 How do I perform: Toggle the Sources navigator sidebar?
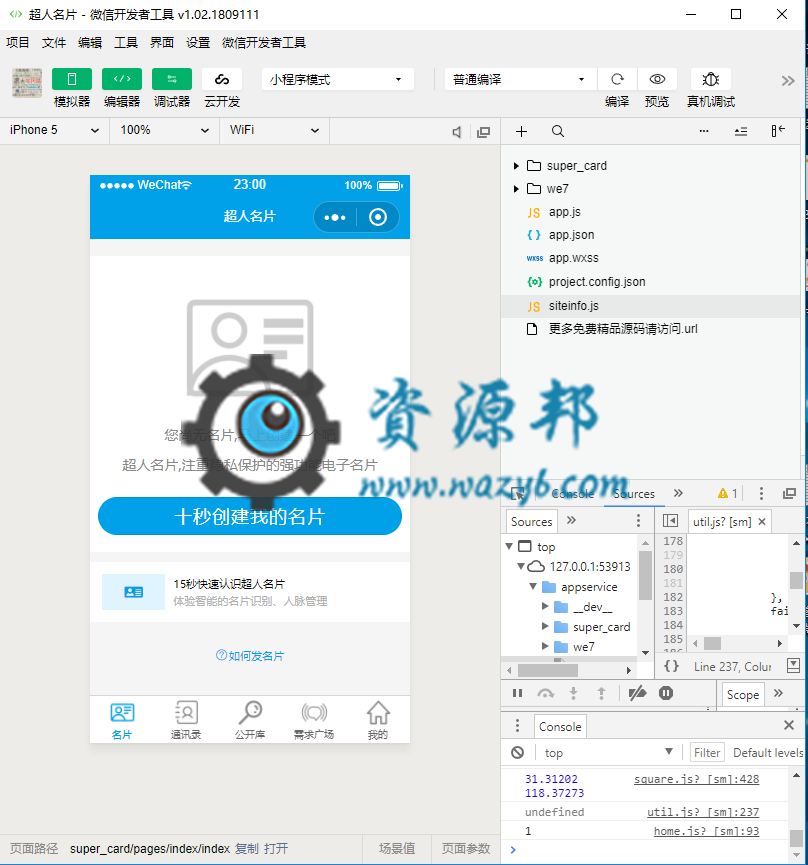(x=670, y=521)
